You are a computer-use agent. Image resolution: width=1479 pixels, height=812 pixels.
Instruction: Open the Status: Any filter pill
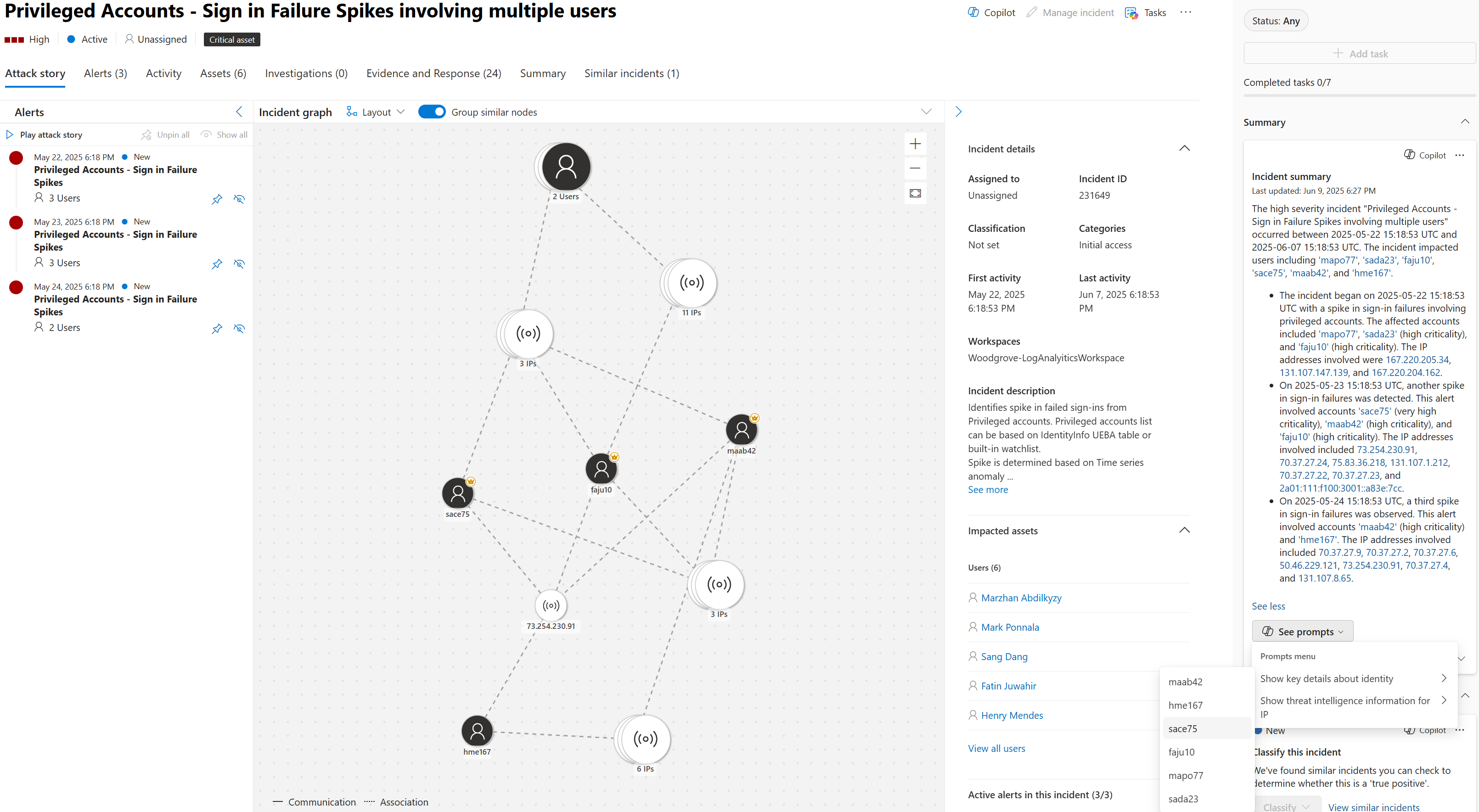[x=1275, y=21]
